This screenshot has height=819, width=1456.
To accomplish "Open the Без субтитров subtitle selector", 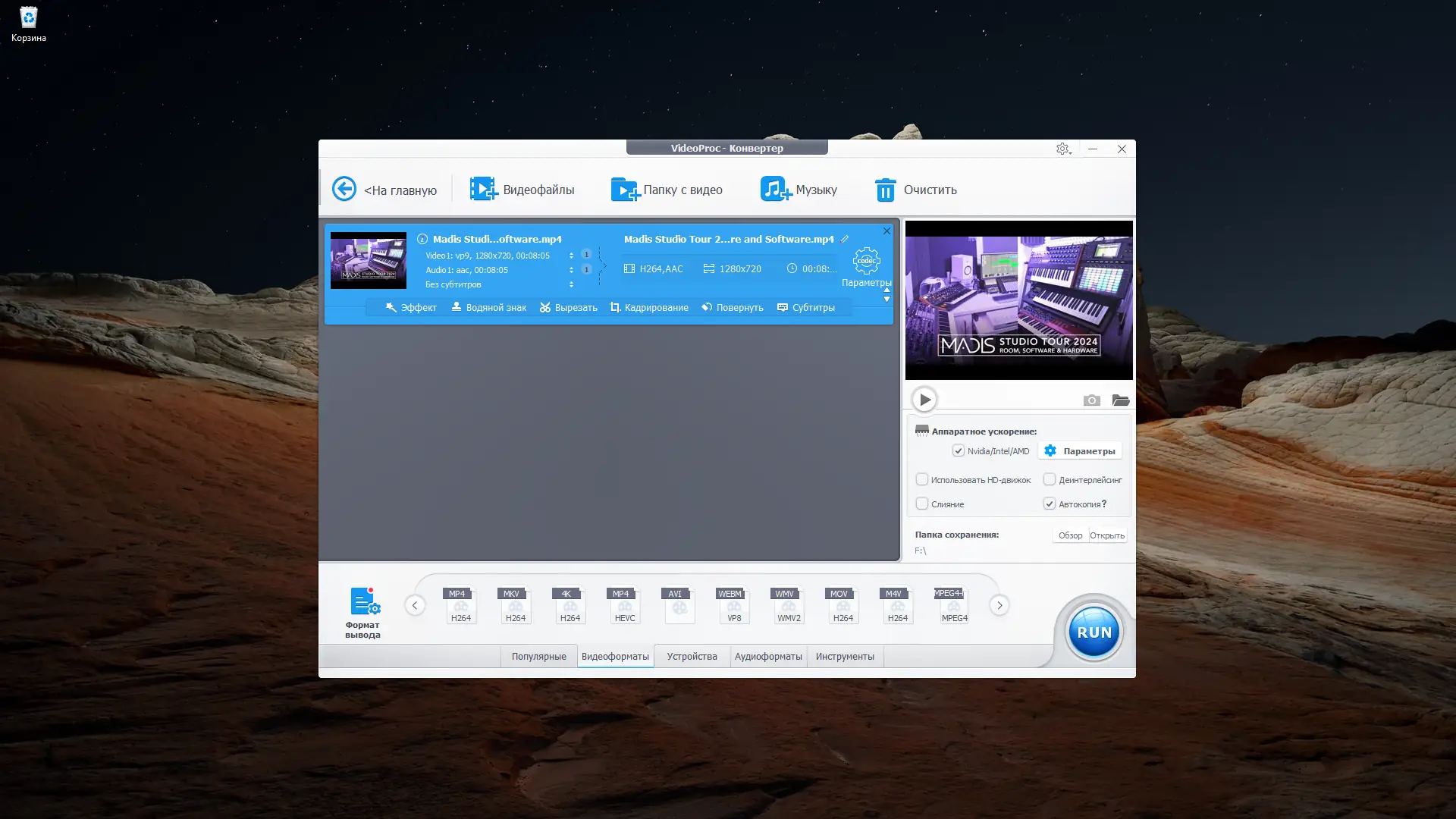I will [x=571, y=285].
